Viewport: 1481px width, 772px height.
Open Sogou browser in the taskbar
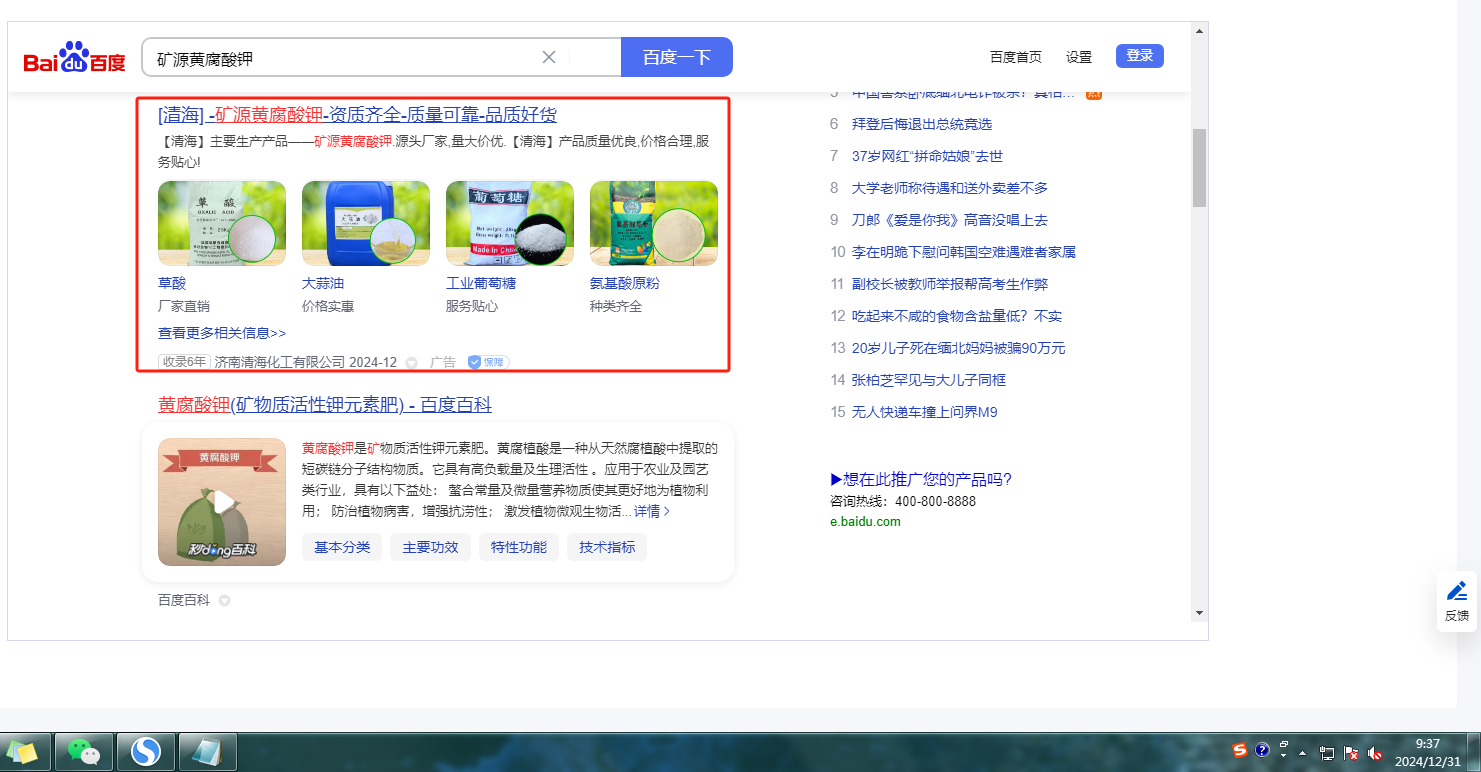[x=146, y=751]
